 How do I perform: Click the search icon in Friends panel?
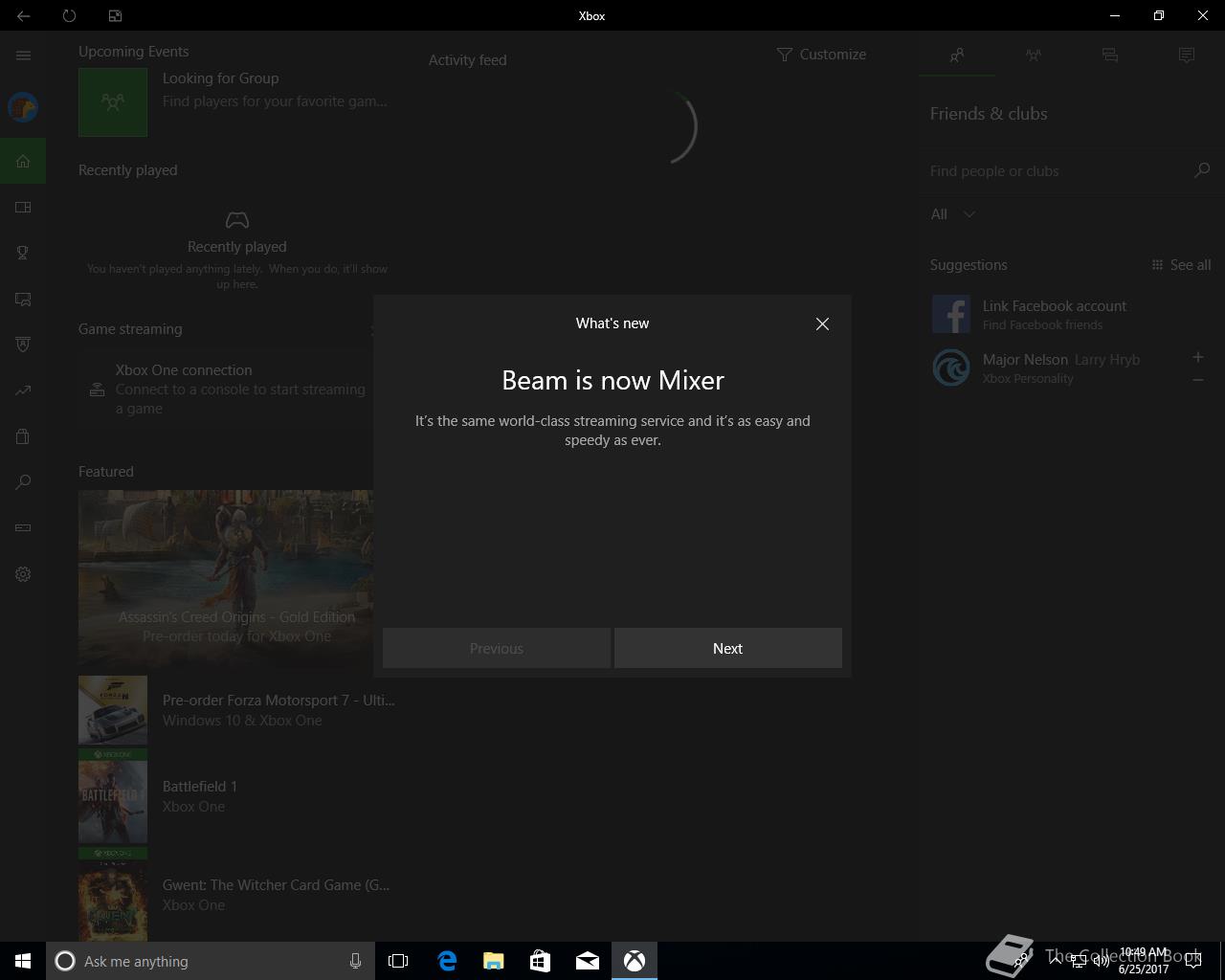click(x=1202, y=170)
